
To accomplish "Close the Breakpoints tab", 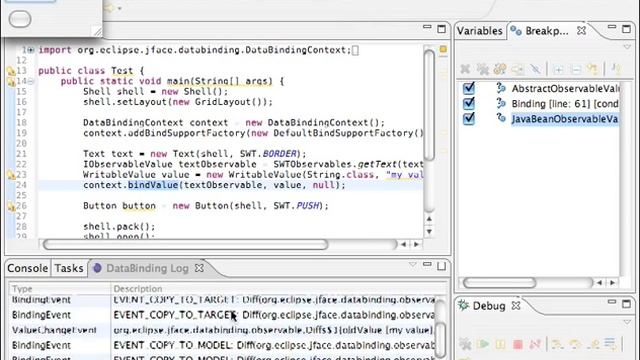I will (582, 31).
